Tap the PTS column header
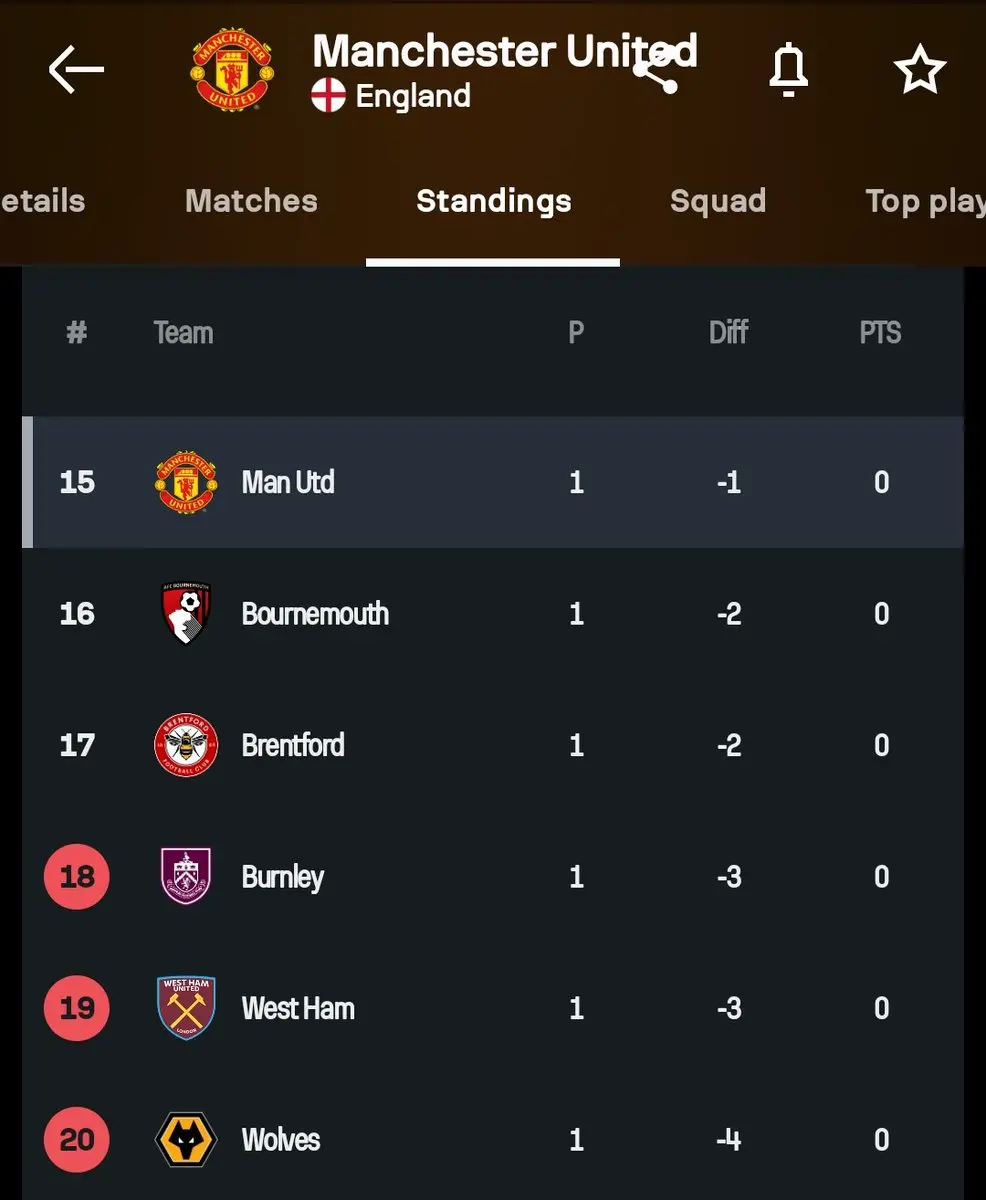The image size is (986, 1200). 880,333
